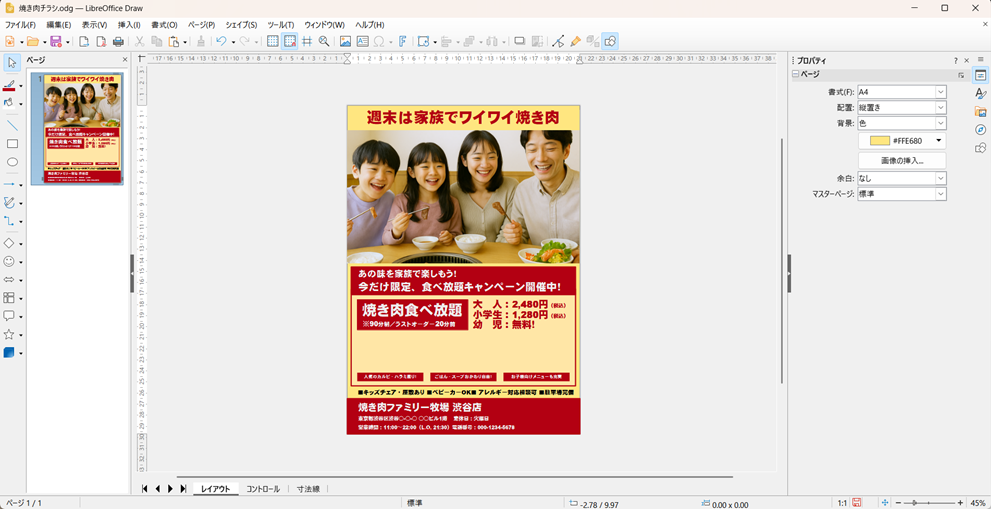Collapse the ページ properties section

[796, 75]
